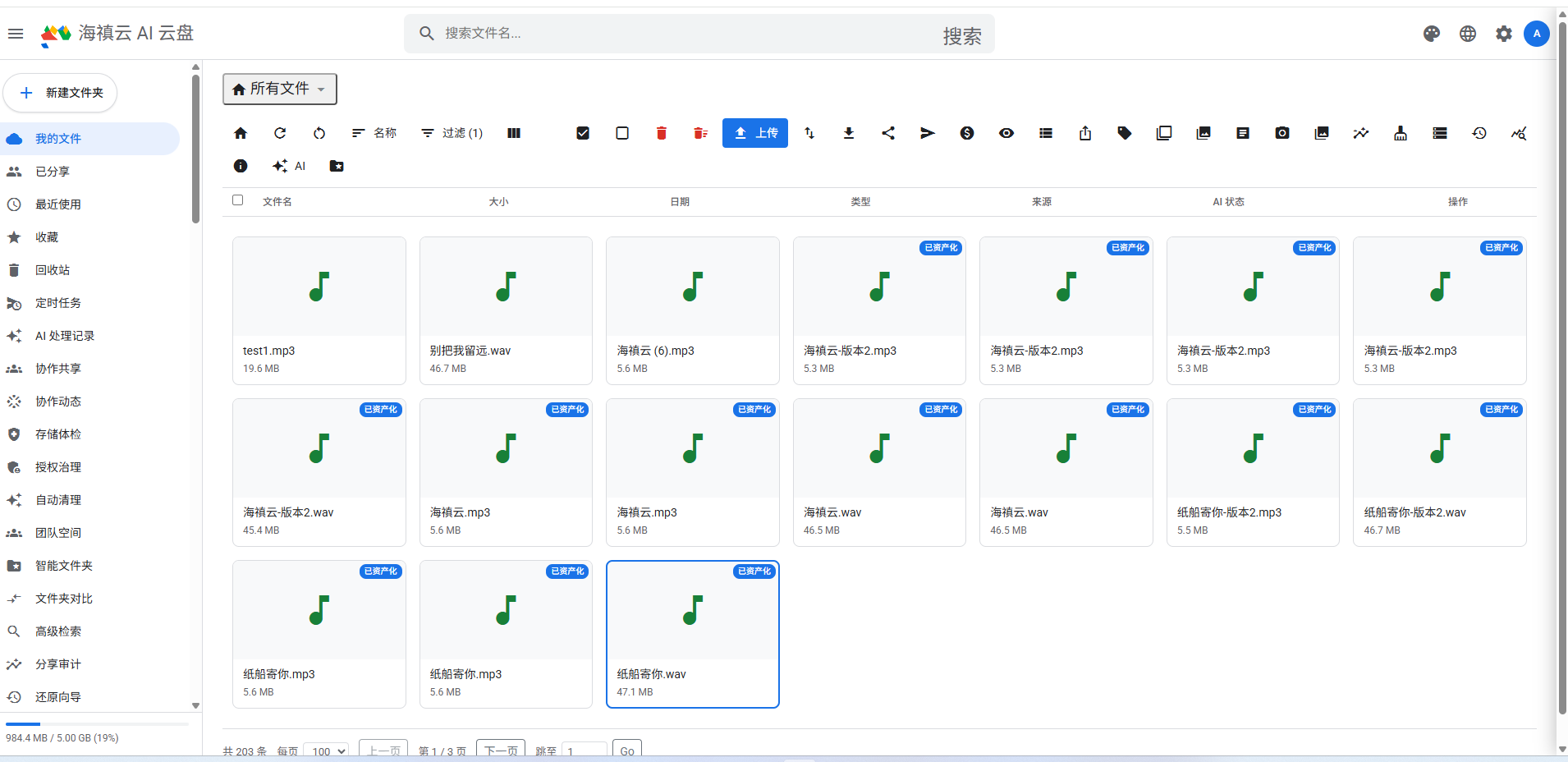Toggle the hamburger sidebar menu
This screenshot has height=762, width=1568.
[16, 34]
